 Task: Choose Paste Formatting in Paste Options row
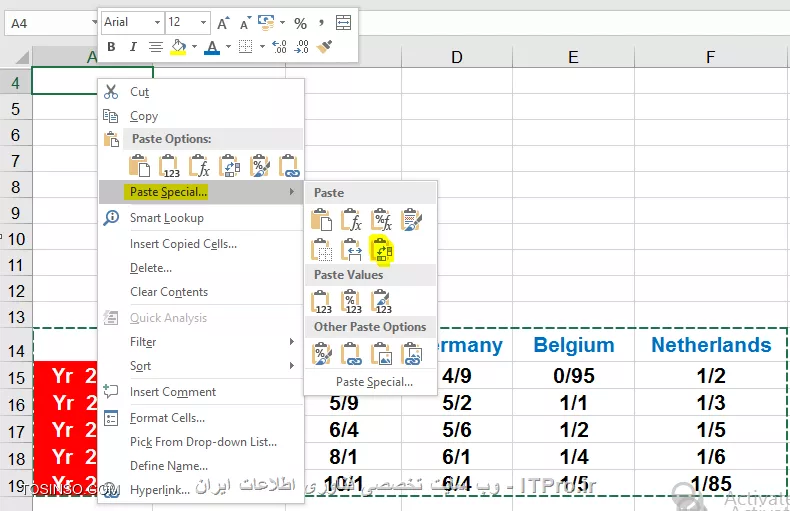point(259,166)
